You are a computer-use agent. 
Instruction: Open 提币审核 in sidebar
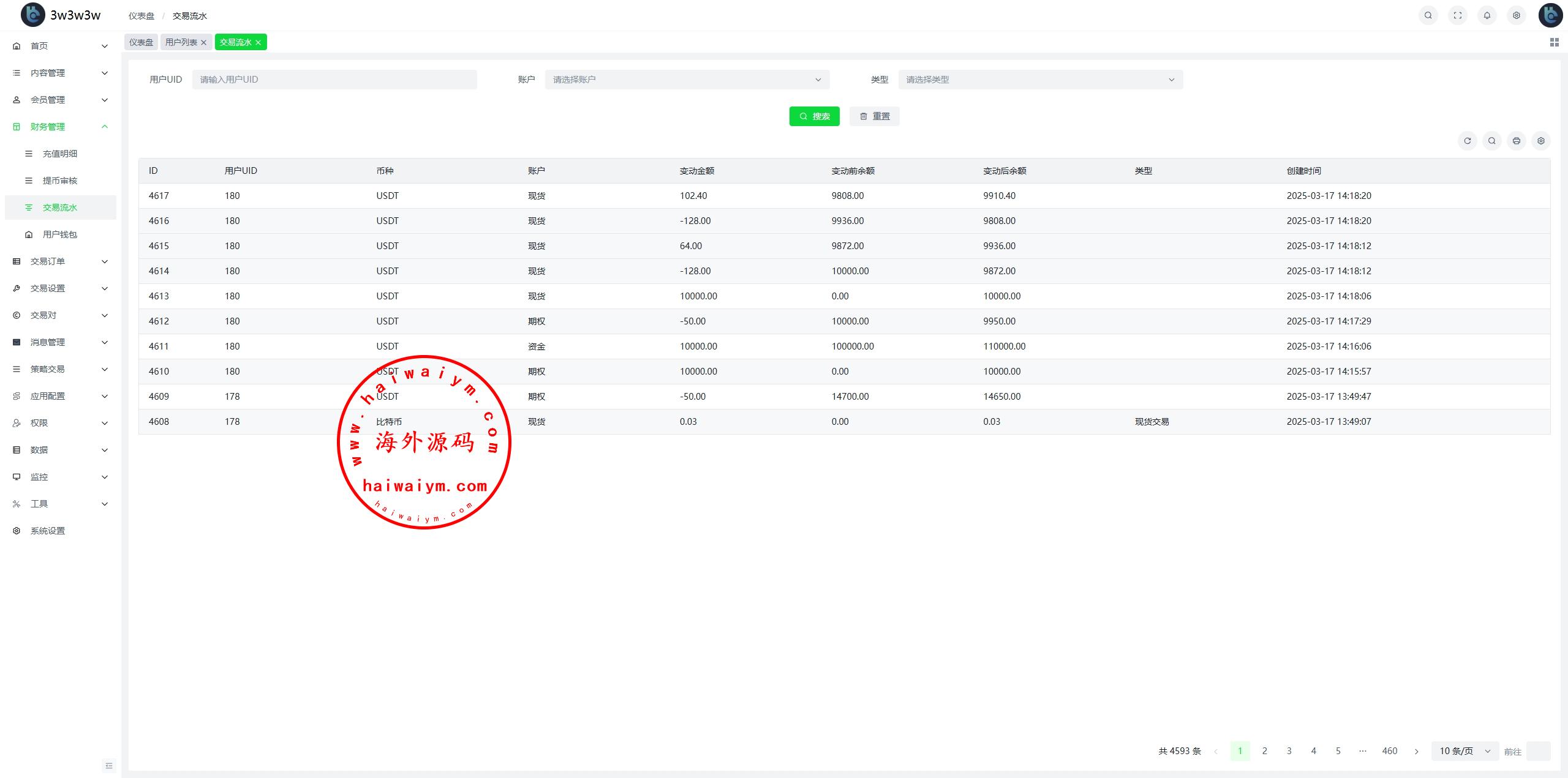59,181
